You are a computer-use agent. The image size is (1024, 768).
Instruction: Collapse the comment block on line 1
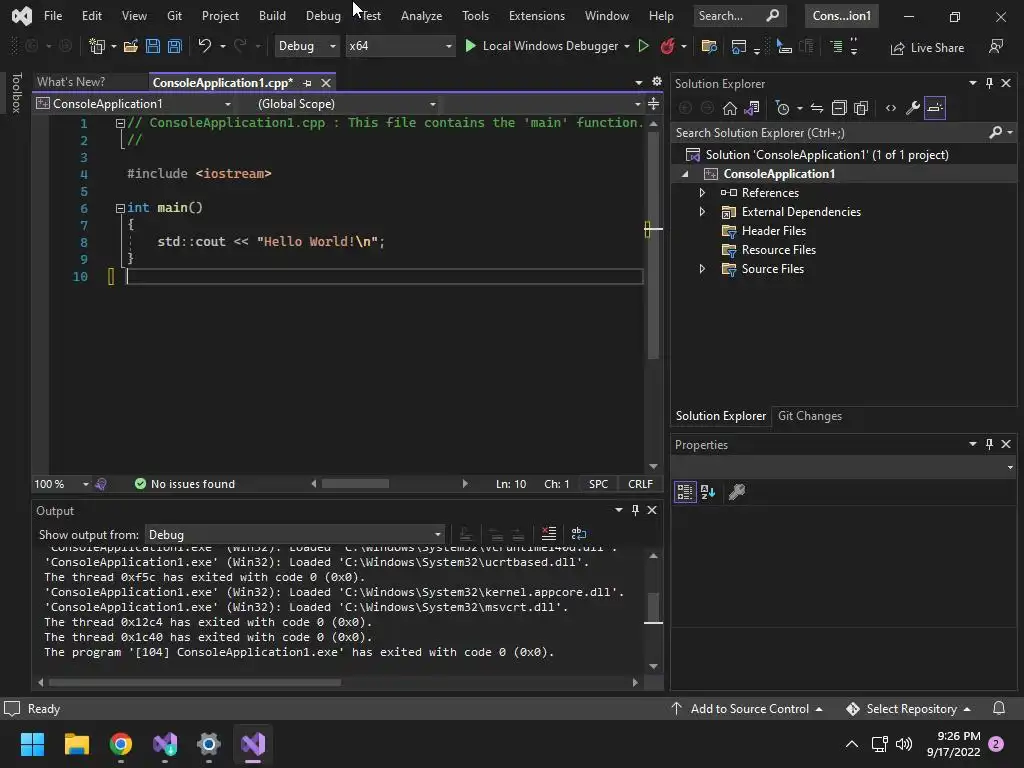click(x=120, y=123)
